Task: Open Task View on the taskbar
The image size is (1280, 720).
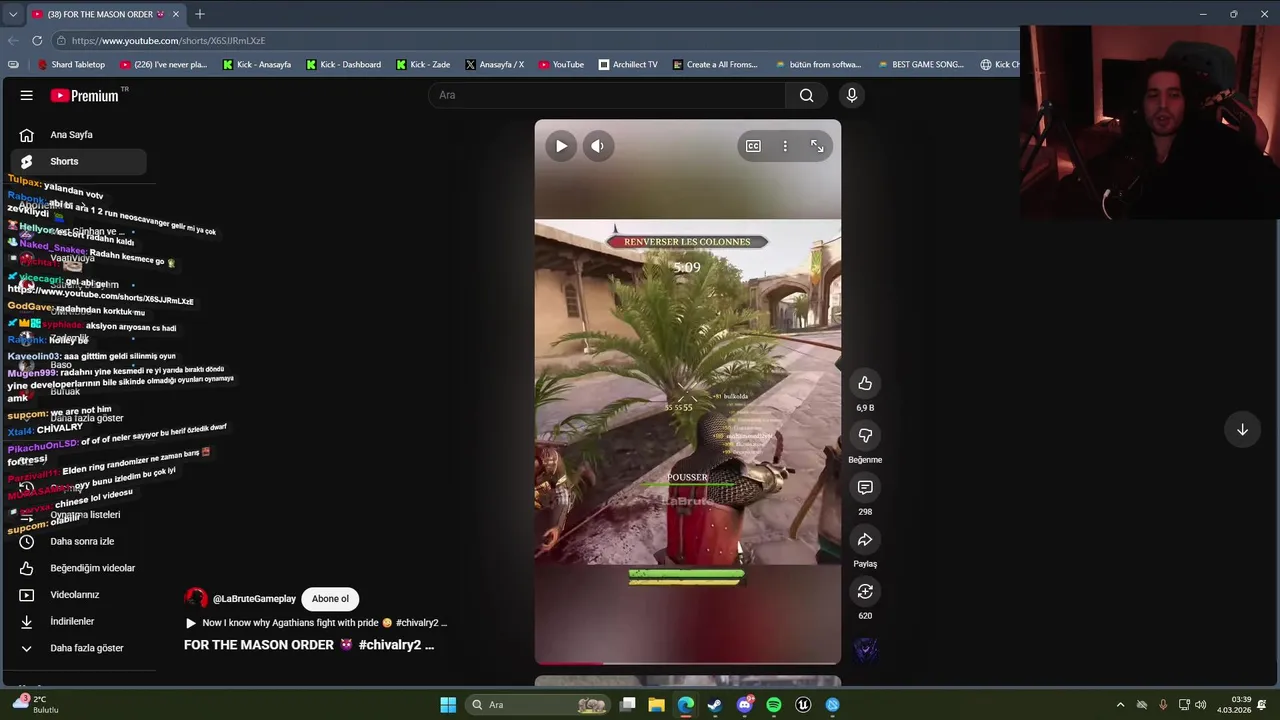Action: [627, 705]
